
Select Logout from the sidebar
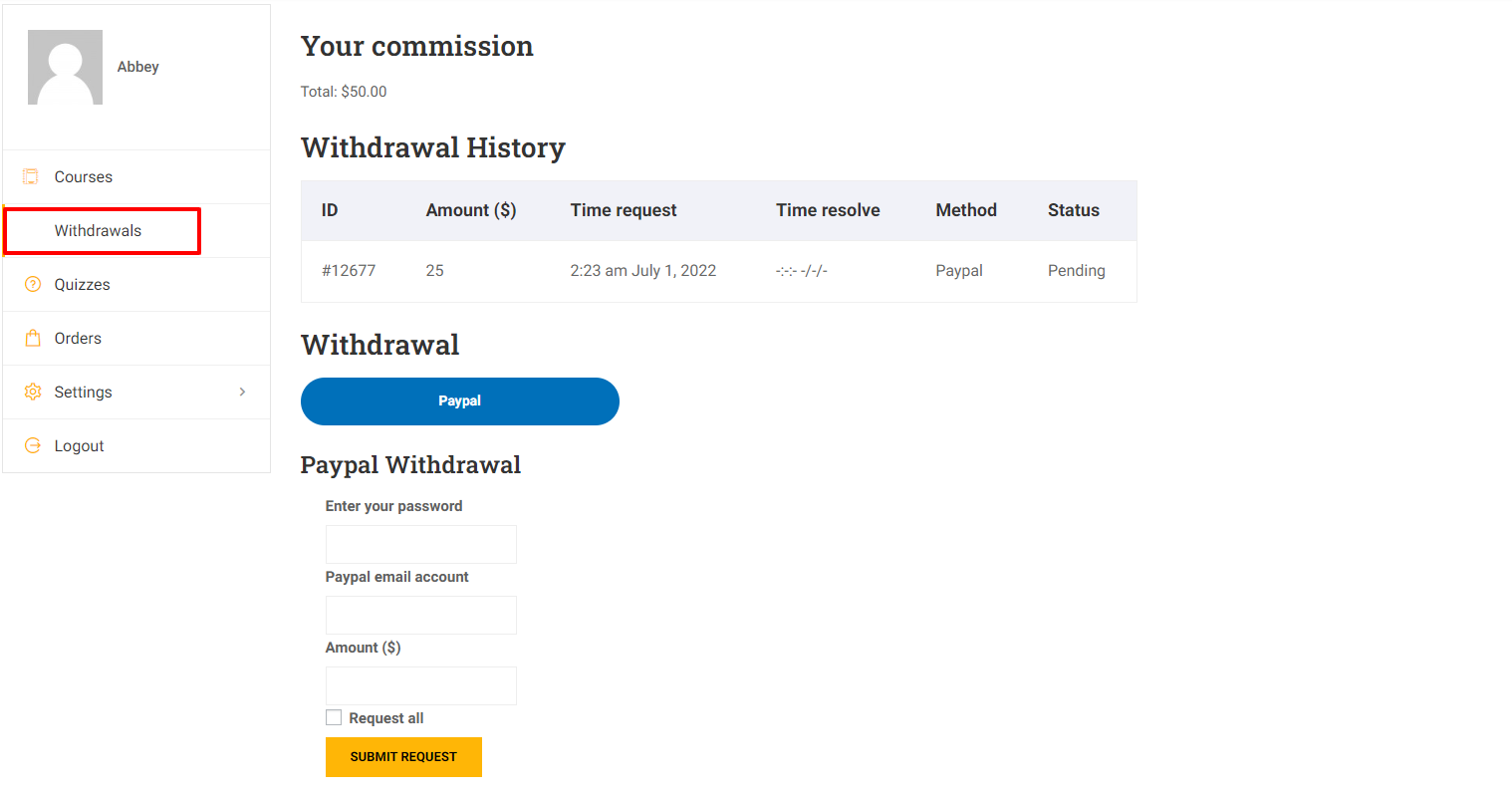[136, 445]
